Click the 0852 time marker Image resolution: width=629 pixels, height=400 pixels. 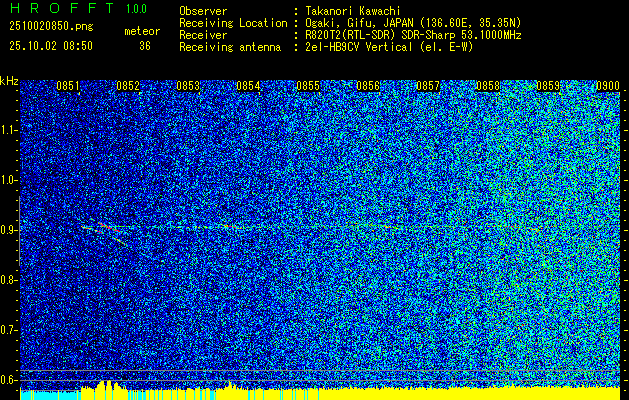pos(128,86)
